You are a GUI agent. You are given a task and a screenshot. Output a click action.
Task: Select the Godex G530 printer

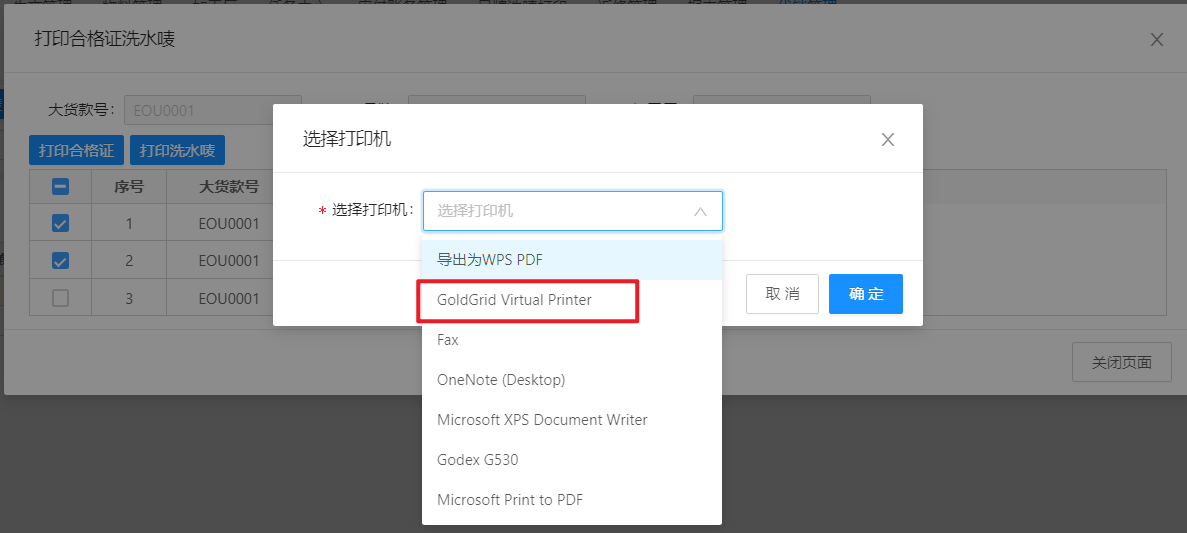[x=571, y=460]
